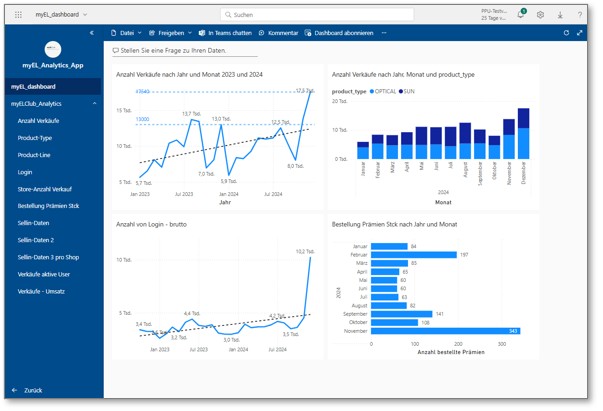Collapse the myELClub_Analytics section
Image resolution: width=603 pixels, height=411 pixels.
pyautogui.click(x=95, y=103)
